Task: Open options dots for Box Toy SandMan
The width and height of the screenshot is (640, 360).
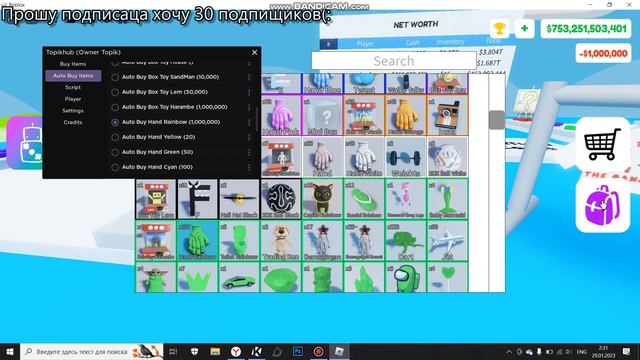Action: (249, 77)
